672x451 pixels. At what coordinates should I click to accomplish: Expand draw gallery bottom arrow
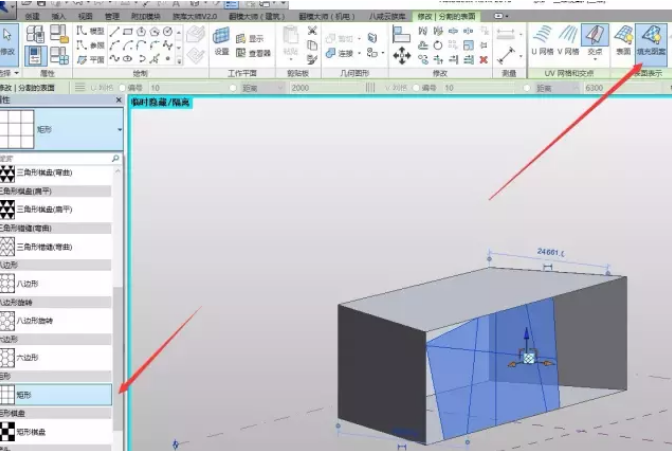179,61
